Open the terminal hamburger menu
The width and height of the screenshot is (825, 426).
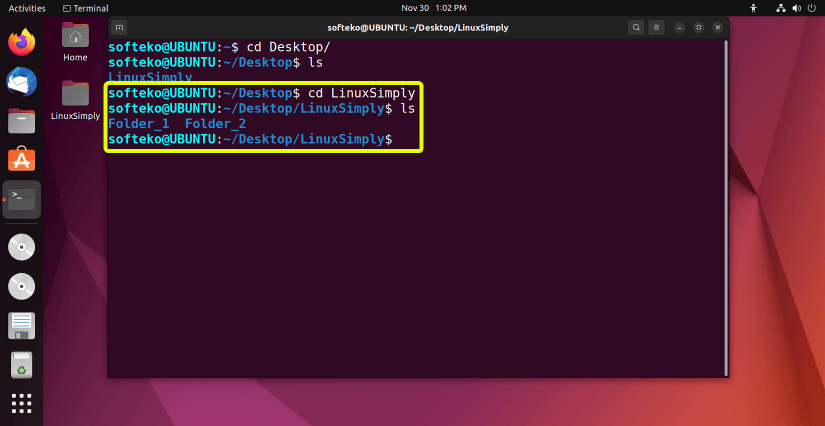pyautogui.click(x=656, y=27)
